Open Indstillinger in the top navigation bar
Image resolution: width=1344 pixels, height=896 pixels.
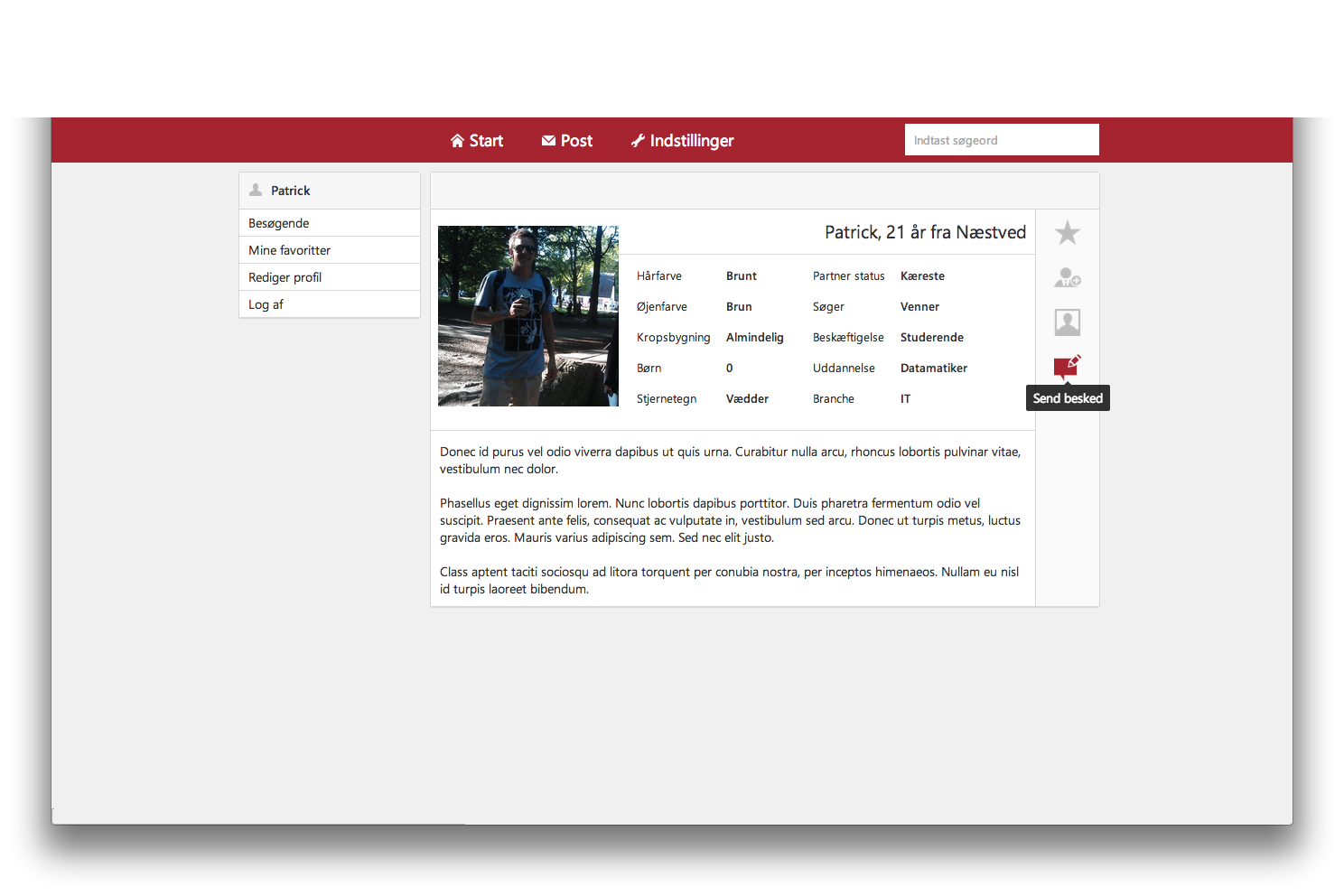(x=682, y=141)
